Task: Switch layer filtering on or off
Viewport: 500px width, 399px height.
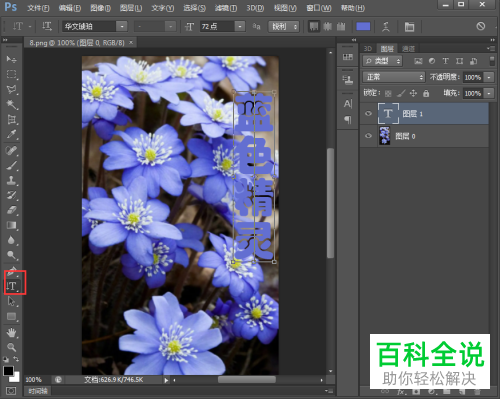Action: [492, 61]
